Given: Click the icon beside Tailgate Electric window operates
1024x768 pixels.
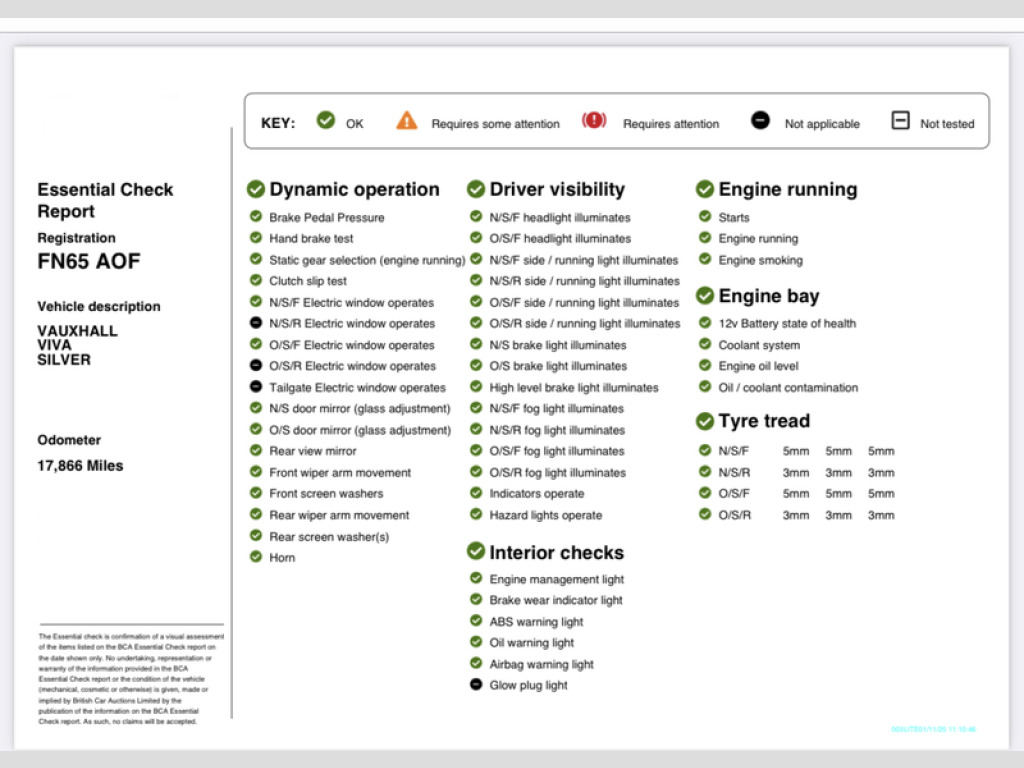Looking at the screenshot, I should (256, 387).
